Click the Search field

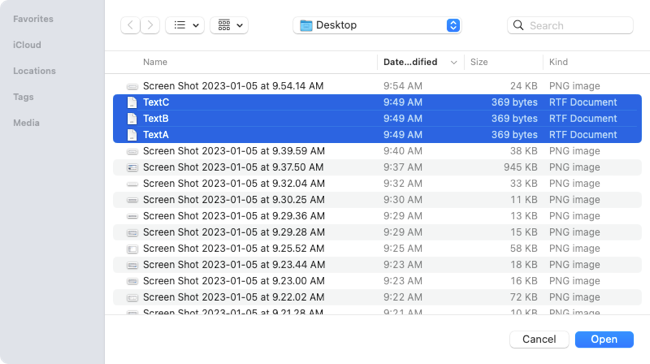point(570,25)
